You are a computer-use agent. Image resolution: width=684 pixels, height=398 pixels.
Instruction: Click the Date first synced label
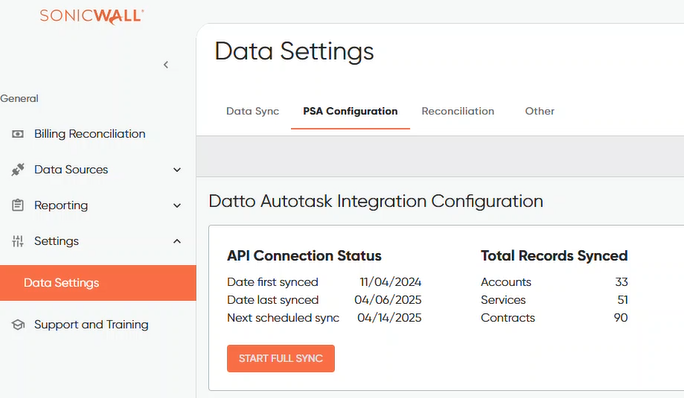(x=273, y=282)
